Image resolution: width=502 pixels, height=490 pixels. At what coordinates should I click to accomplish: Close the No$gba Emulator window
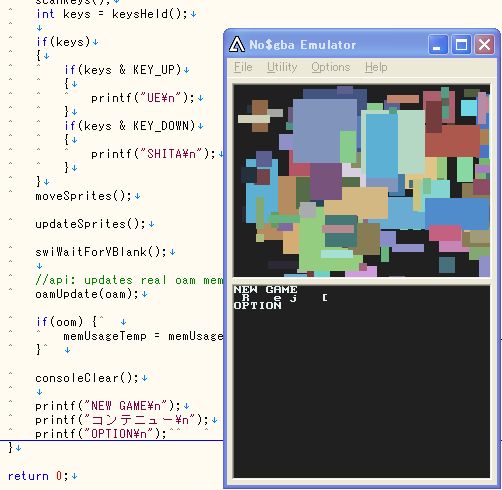click(484, 44)
